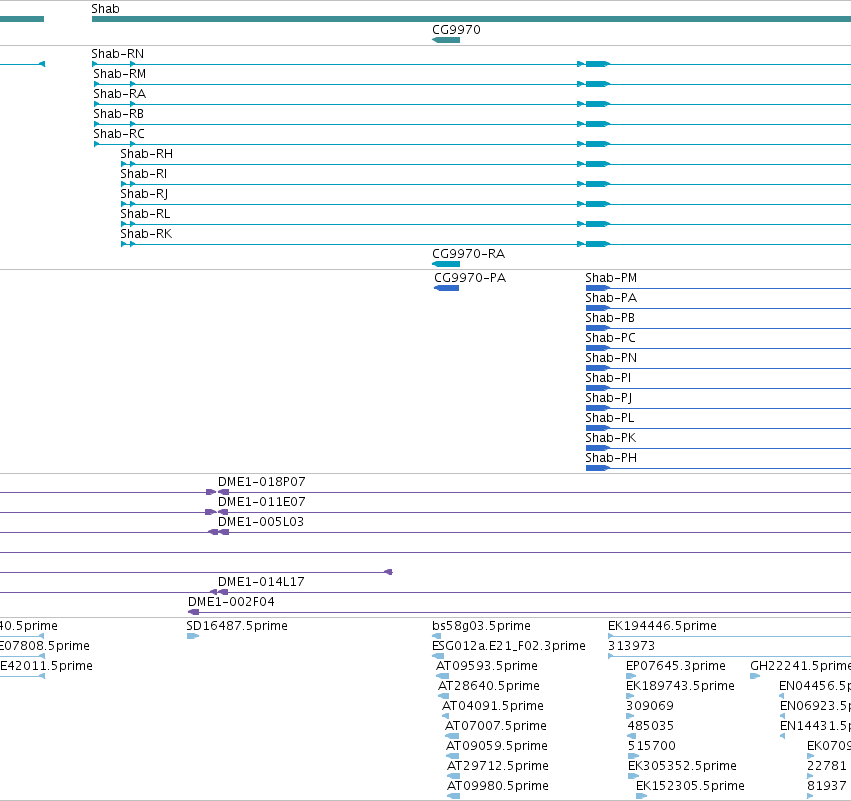Click the DME1-002F04 clone label
This screenshot has height=801, width=851.
tap(231, 602)
